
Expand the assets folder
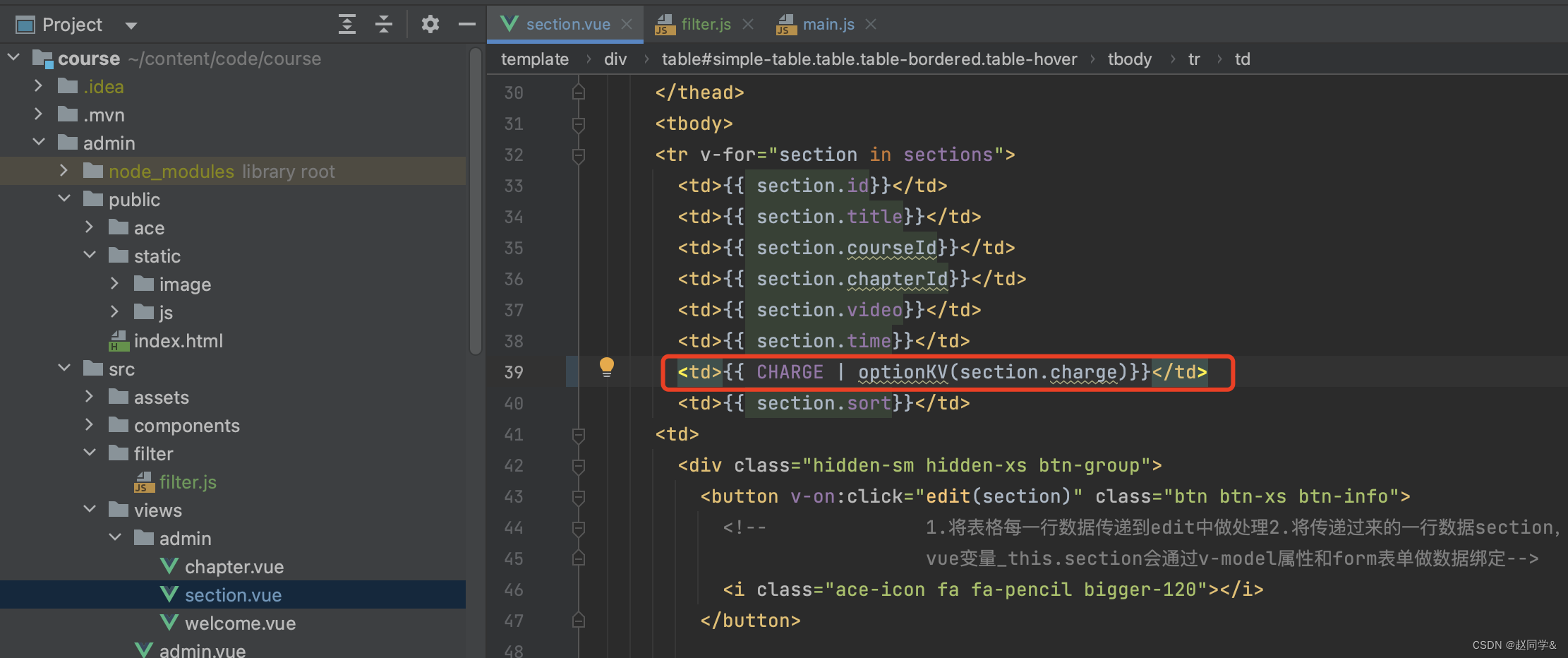90,396
